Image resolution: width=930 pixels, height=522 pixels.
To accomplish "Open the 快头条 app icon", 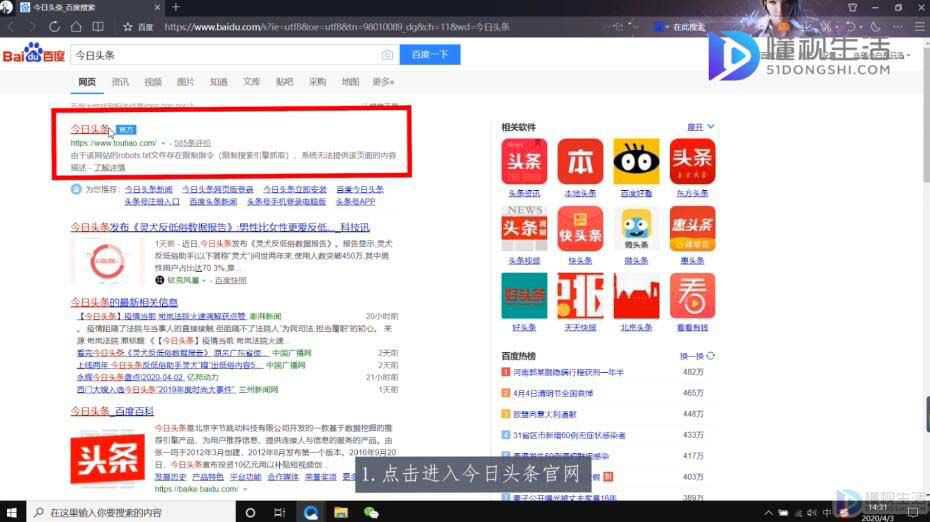I will coord(580,228).
